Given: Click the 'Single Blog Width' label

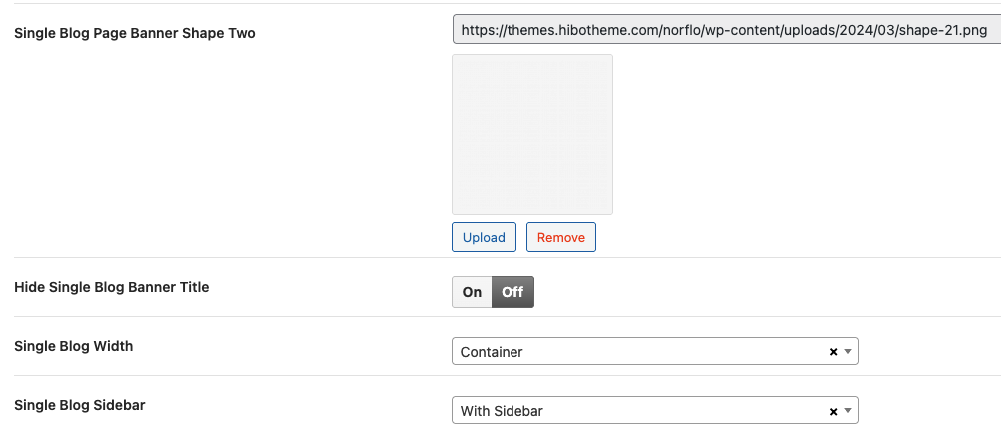Looking at the screenshot, I should (x=74, y=346).
